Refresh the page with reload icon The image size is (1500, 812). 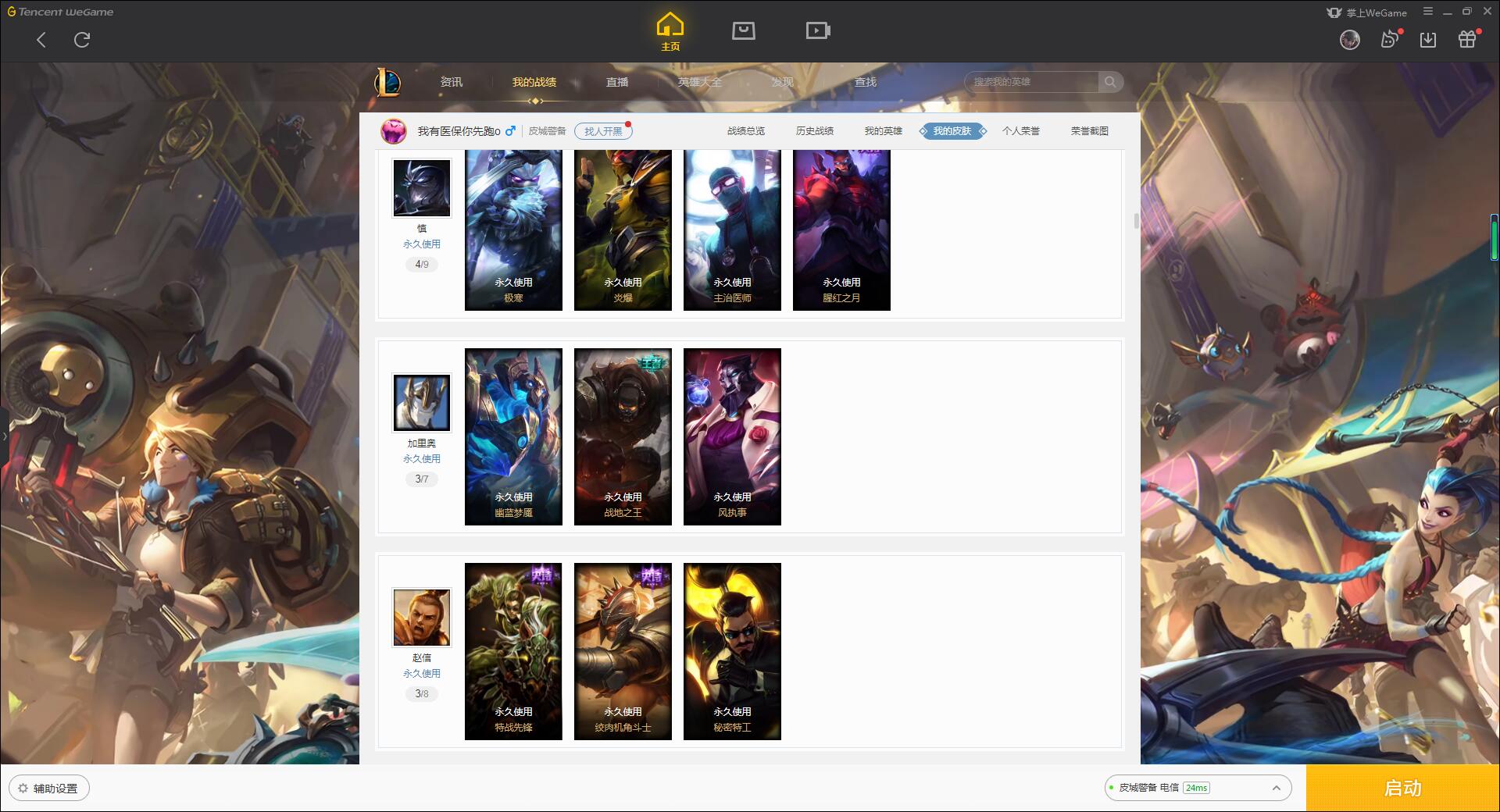(82, 40)
